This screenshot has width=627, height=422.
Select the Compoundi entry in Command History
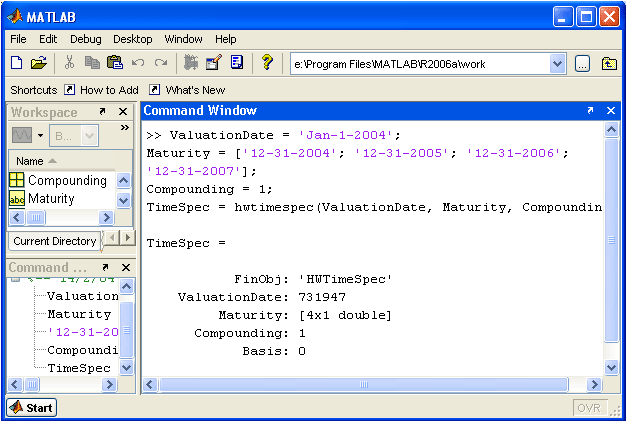point(83,350)
